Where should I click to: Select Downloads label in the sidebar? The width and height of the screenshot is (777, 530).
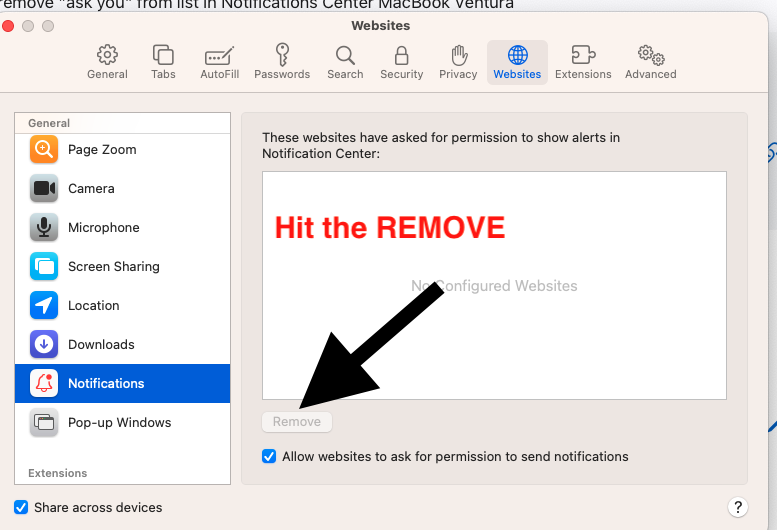point(101,345)
